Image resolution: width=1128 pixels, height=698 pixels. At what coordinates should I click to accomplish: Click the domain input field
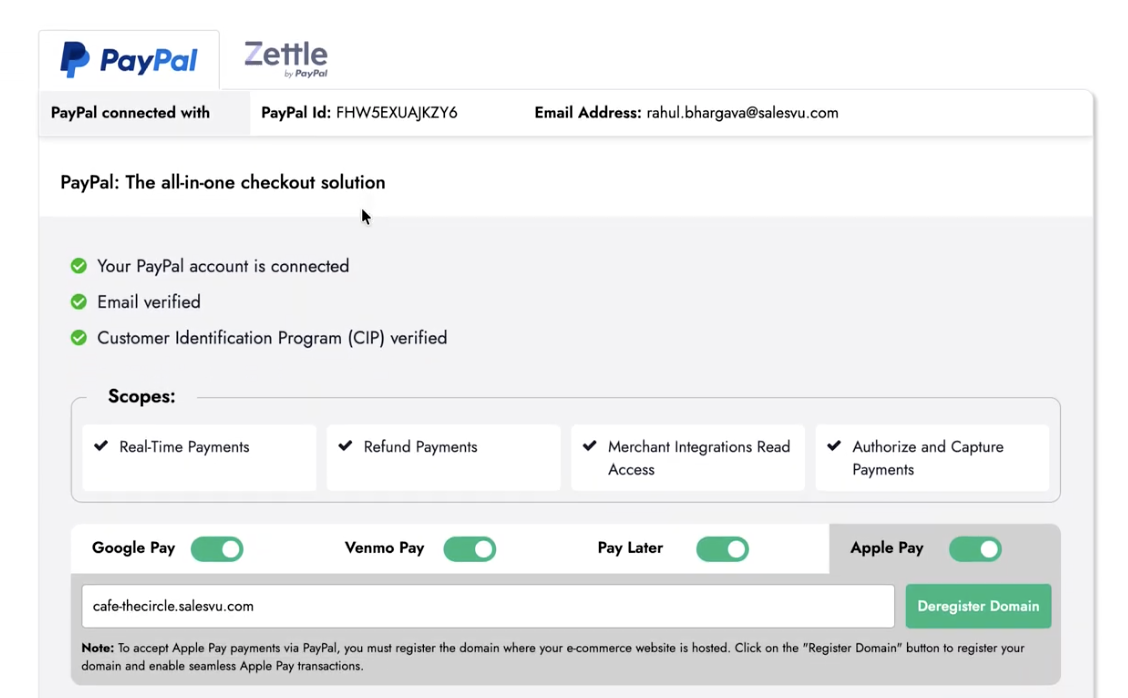487,606
